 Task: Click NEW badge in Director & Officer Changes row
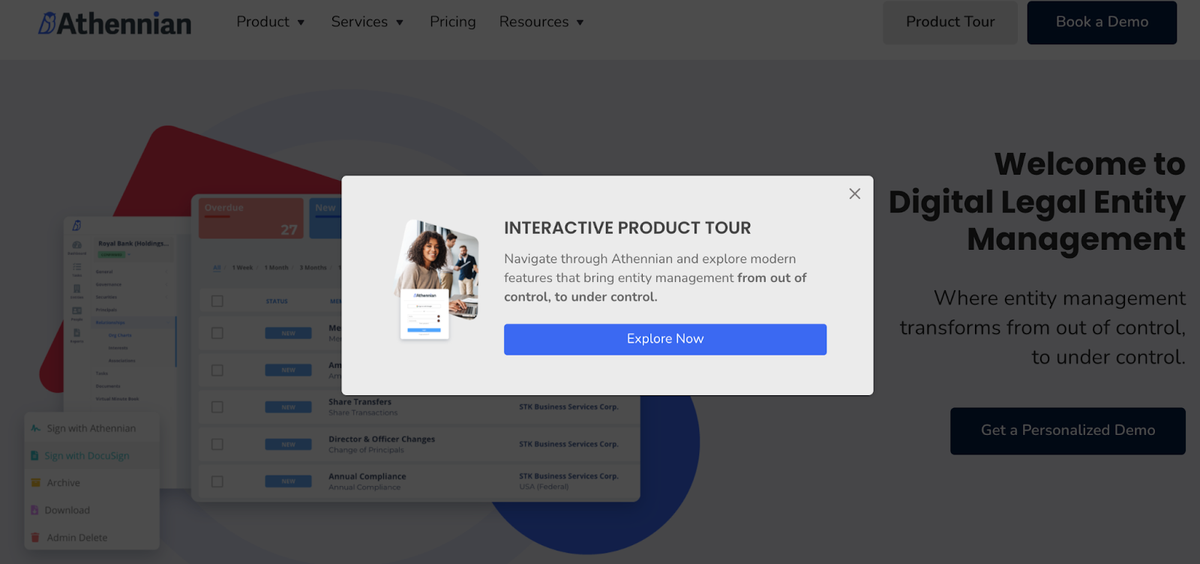coord(288,444)
